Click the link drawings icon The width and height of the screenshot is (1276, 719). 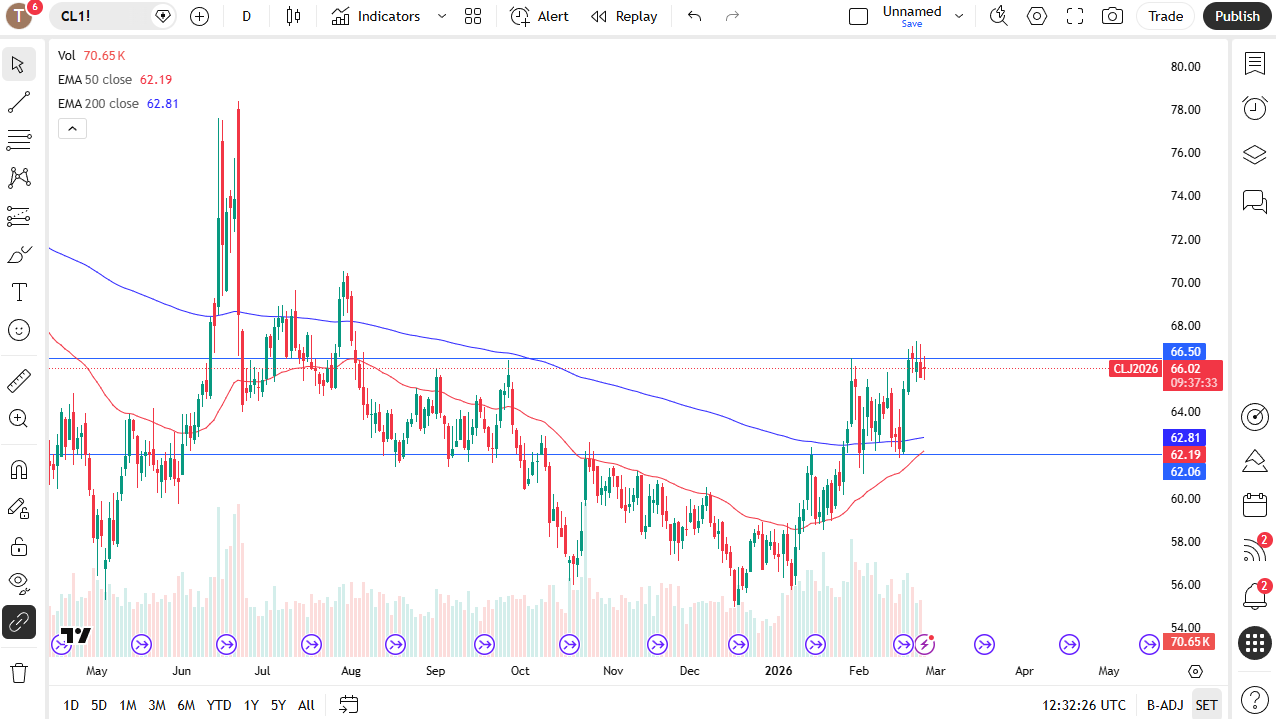point(18,622)
